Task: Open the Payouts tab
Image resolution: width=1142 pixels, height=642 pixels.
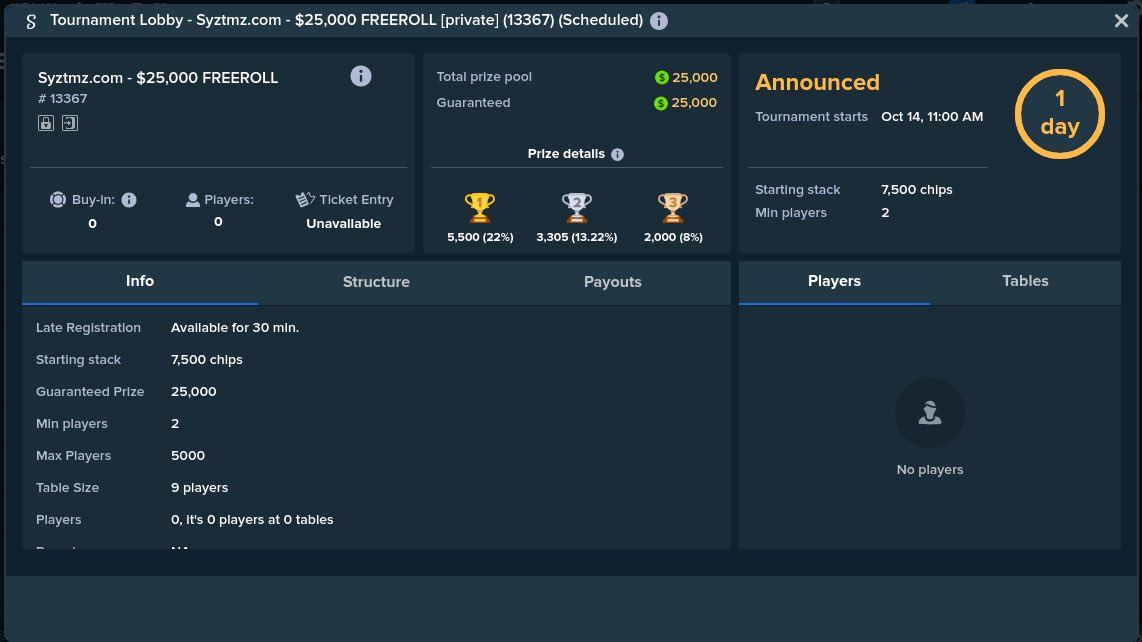Action: click(613, 282)
